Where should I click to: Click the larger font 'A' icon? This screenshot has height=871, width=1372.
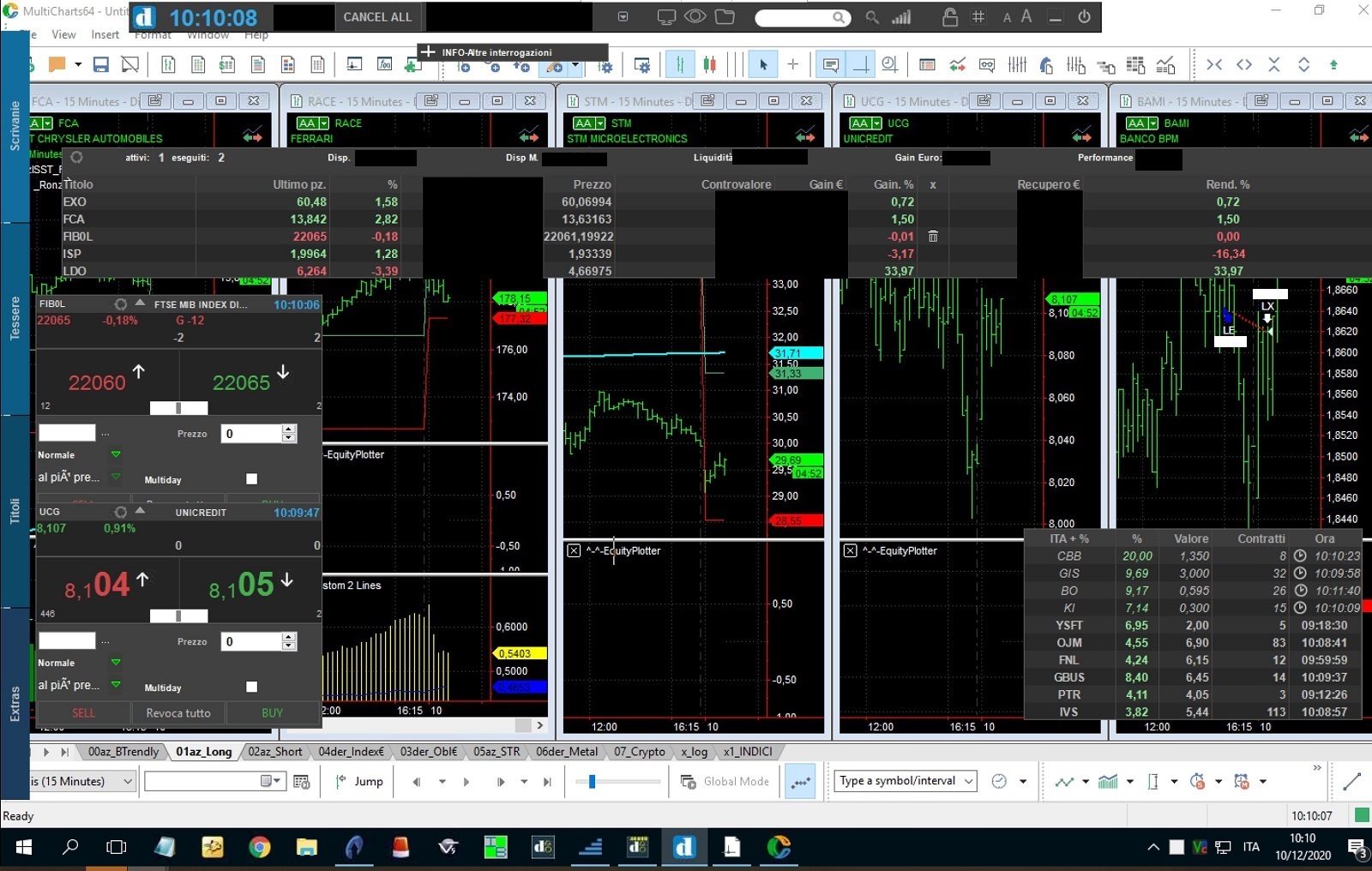click(1026, 16)
